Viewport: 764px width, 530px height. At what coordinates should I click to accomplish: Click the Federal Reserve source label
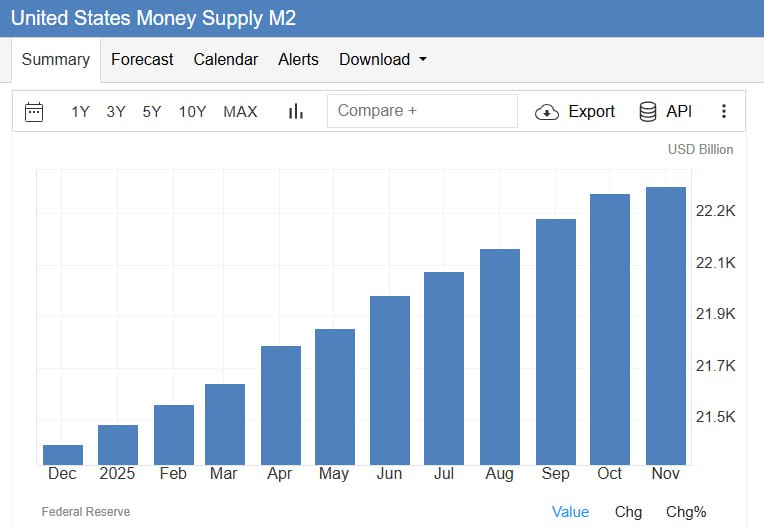click(86, 512)
